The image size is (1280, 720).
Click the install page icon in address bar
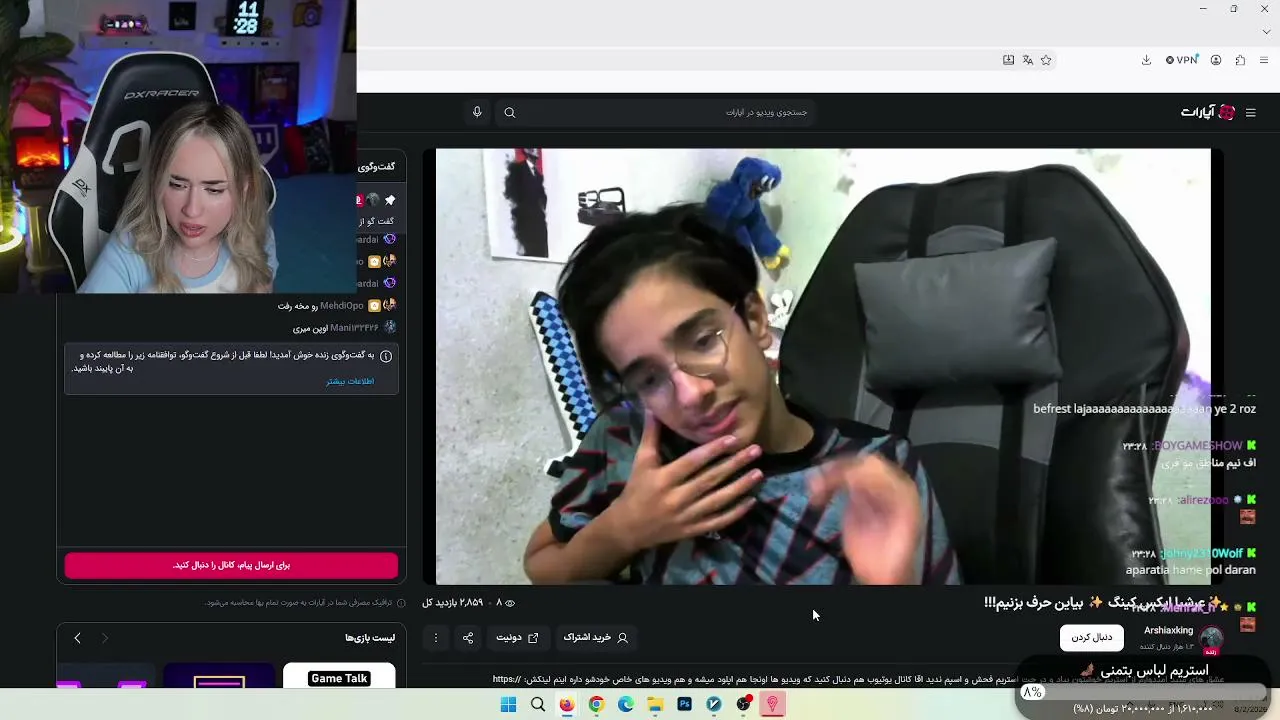pyautogui.click(x=1008, y=60)
